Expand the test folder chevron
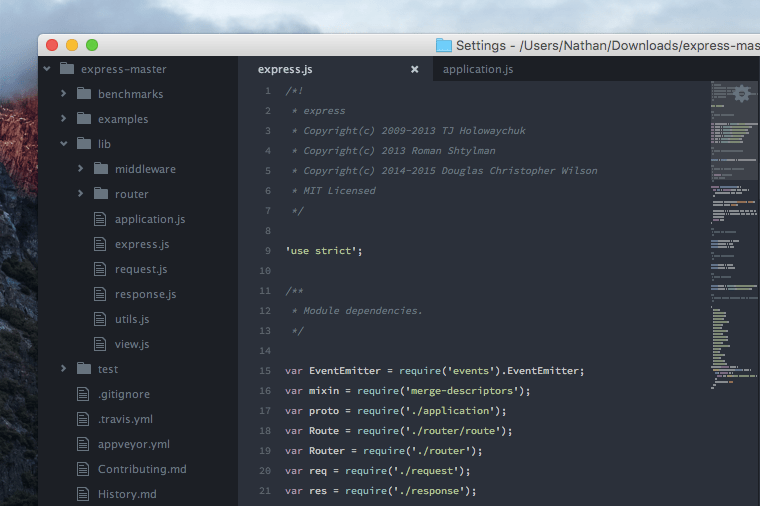 [63, 368]
